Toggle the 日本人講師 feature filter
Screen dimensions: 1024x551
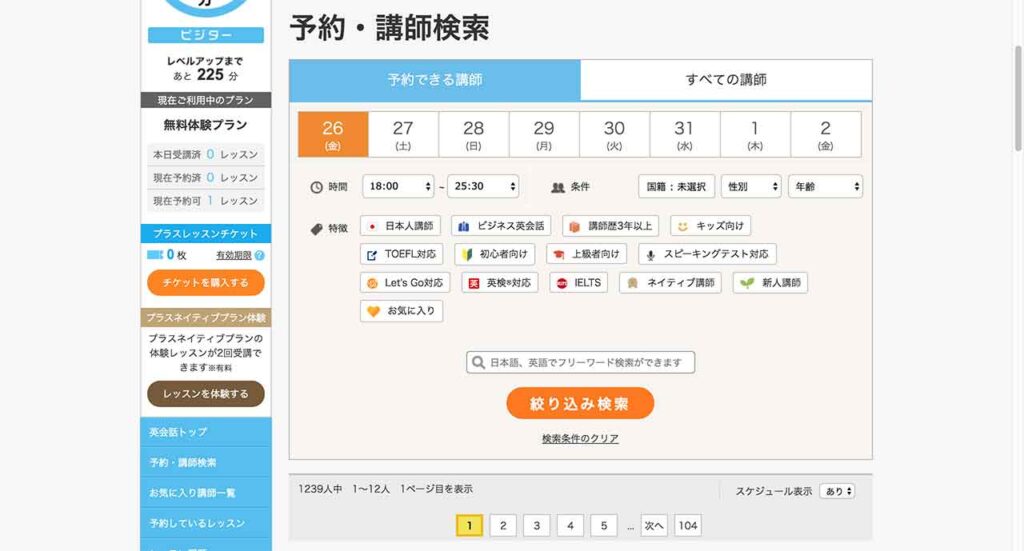pyautogui.click(x=400, y=226)
